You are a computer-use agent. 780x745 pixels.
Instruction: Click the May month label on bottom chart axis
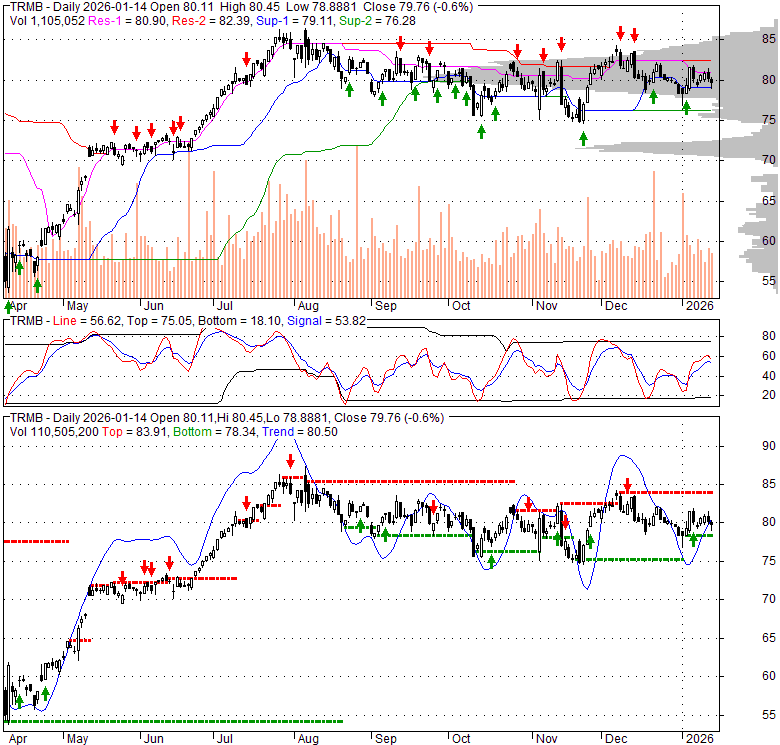click(x=77, y=739)
